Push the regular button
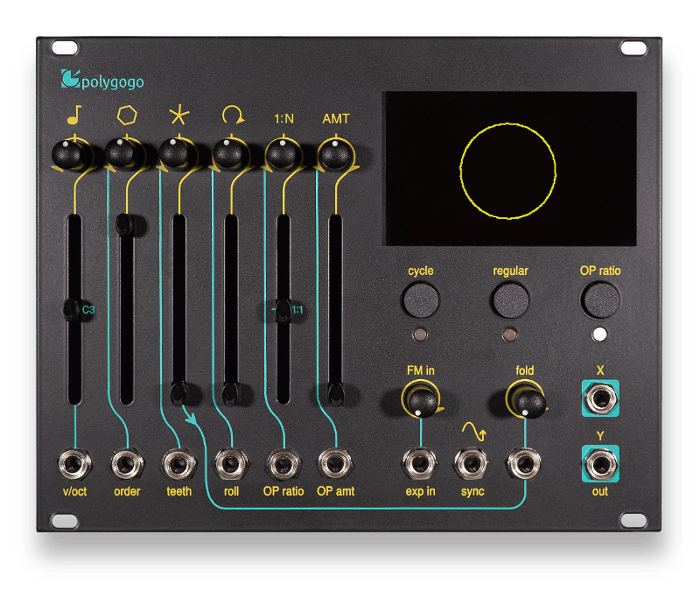The height and width of the screenshot is (591, 700). pos(510,300)
